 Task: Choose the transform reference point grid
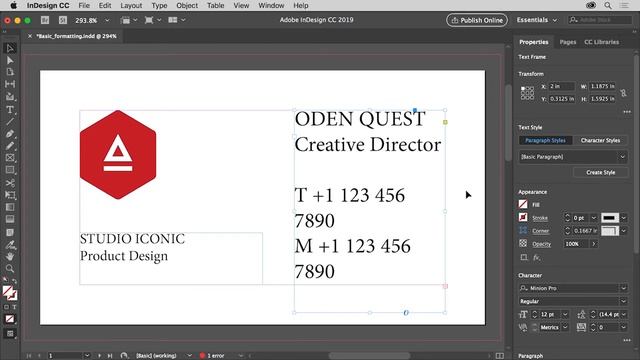(x=527, y=93)
